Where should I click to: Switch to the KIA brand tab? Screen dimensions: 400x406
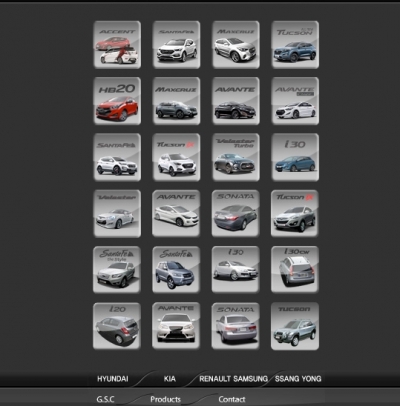170,379
